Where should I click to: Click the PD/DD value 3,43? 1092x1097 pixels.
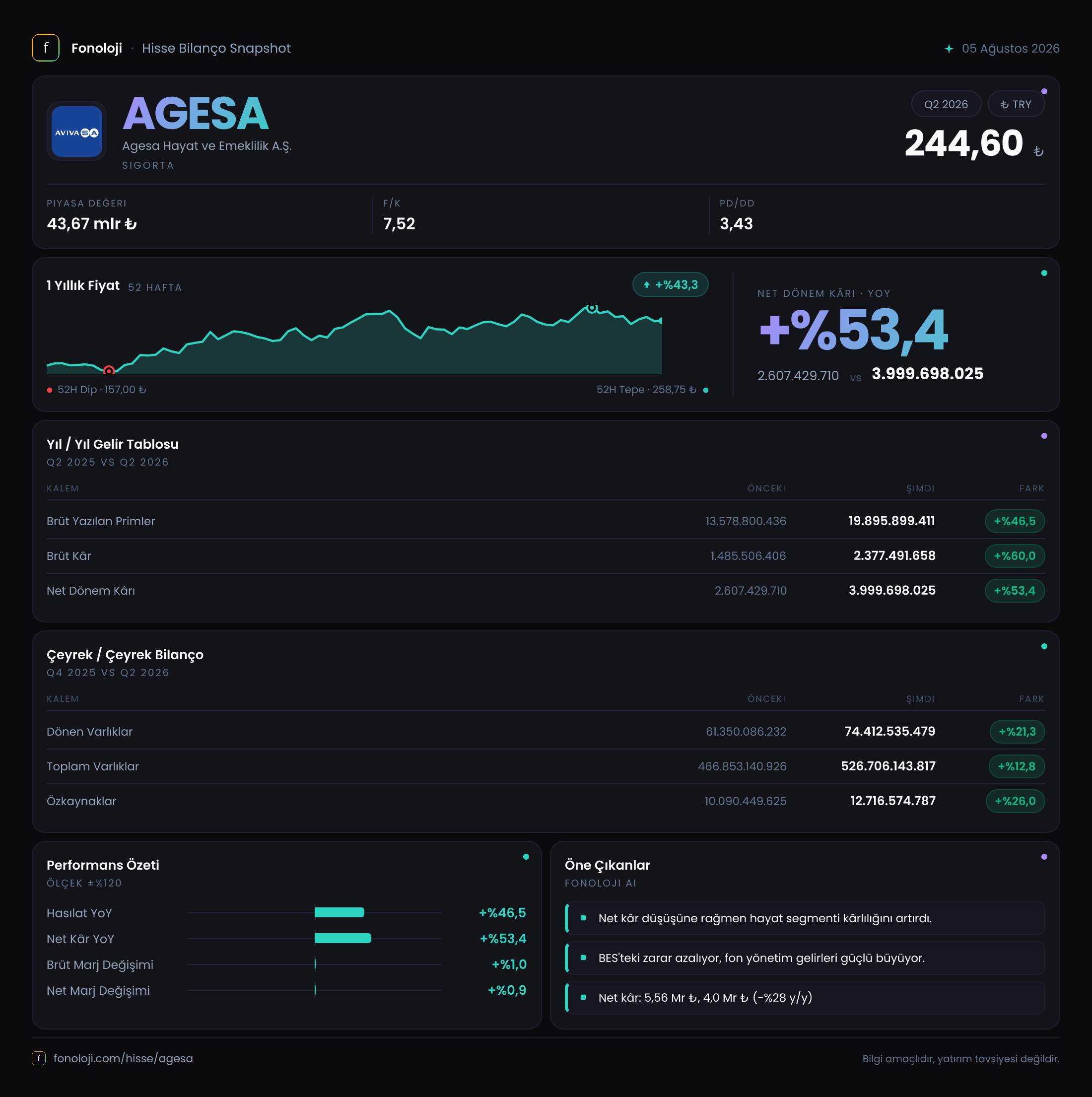pyautogui.click(x=736, y=224)
